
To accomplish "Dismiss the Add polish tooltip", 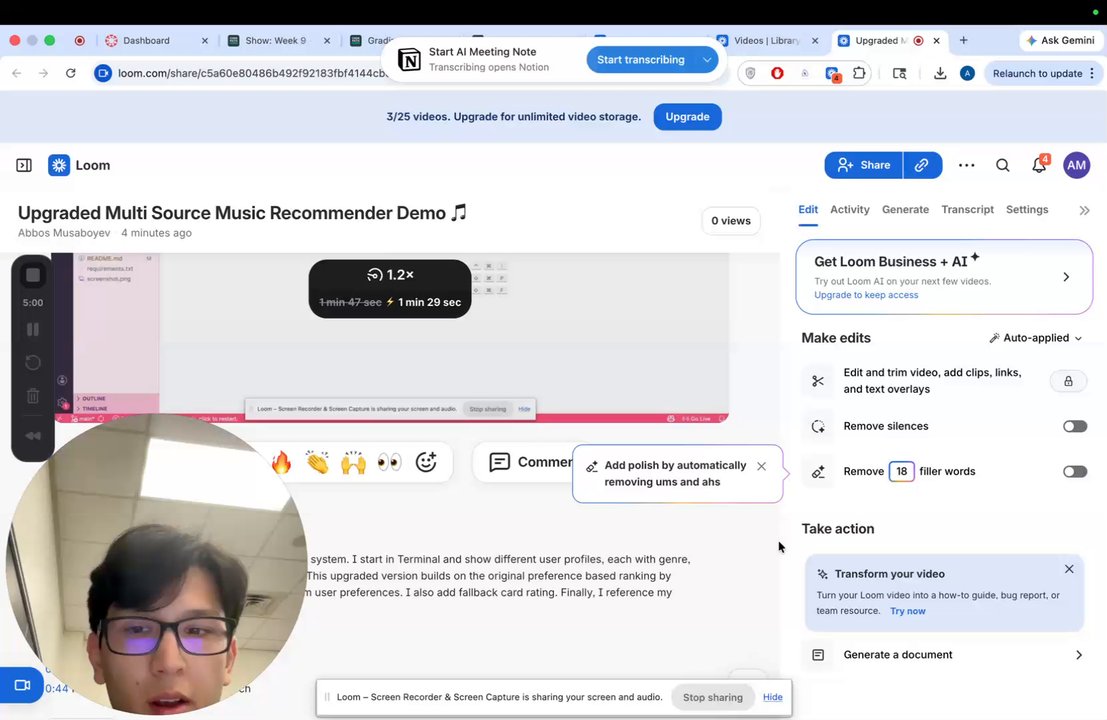I will (761, 467).
